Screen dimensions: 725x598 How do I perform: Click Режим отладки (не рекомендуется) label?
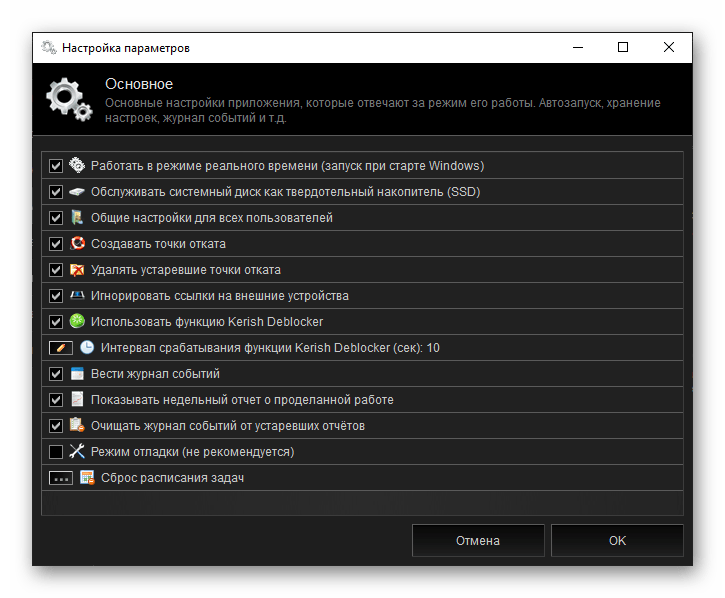(x=192, y=451)
